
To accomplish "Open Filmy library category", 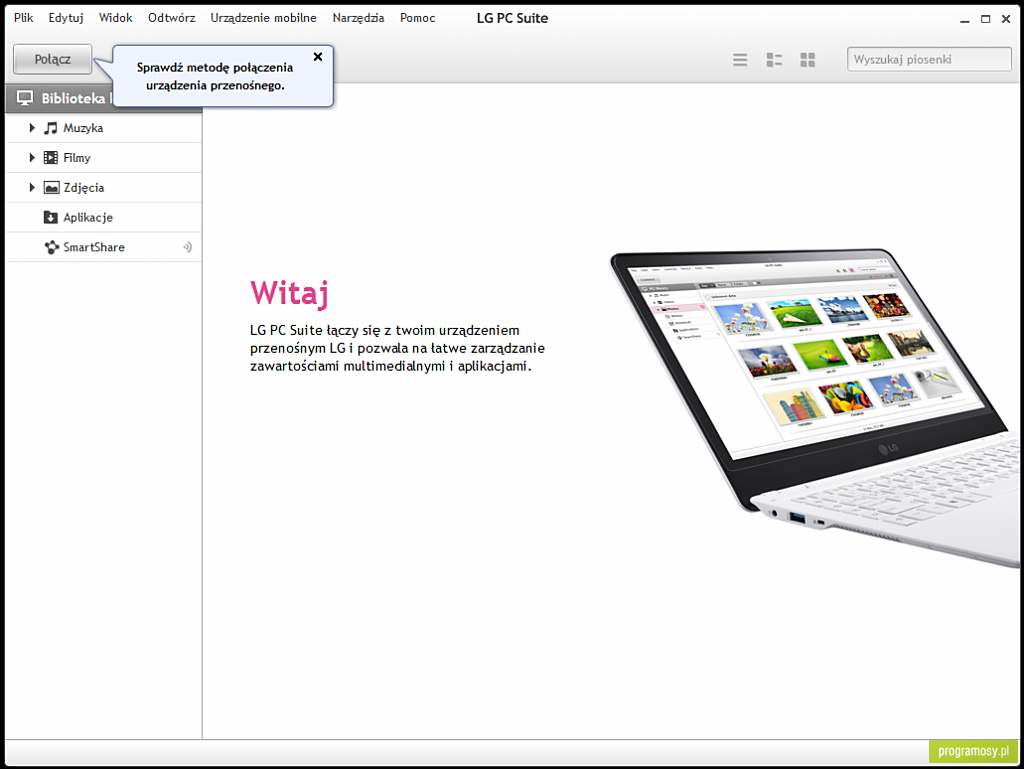I will 103,158.
